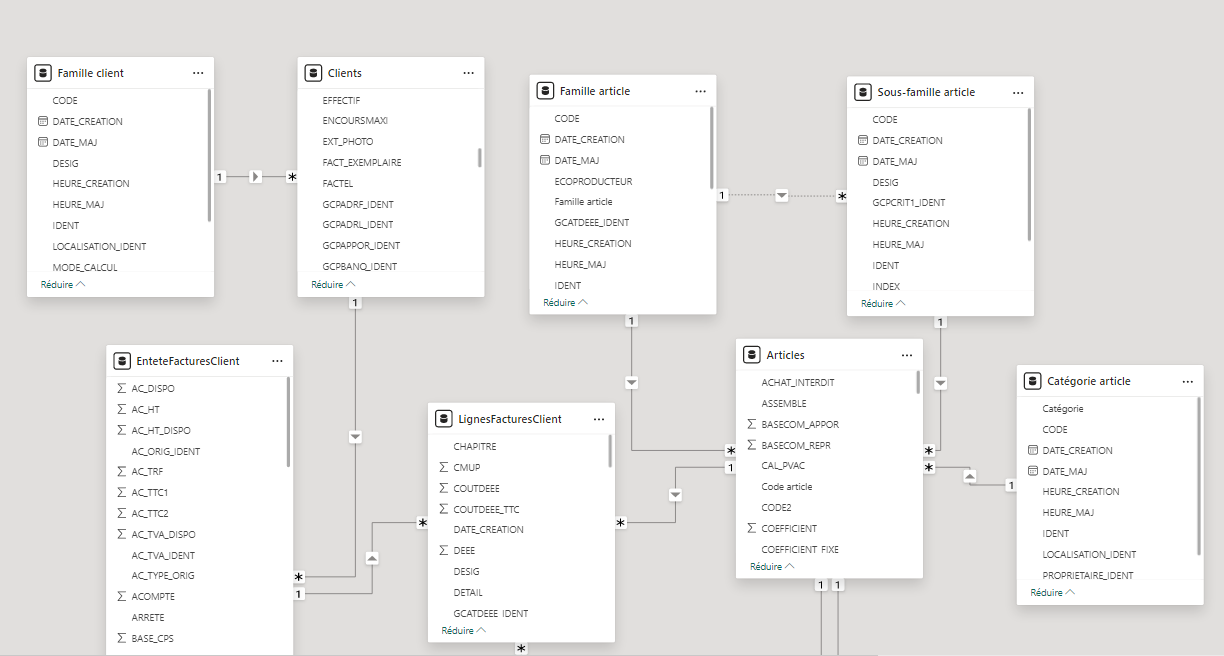Open the more options menu for Clients table
Viewport: 1224px width, 656px height.
tap(468, 73)
